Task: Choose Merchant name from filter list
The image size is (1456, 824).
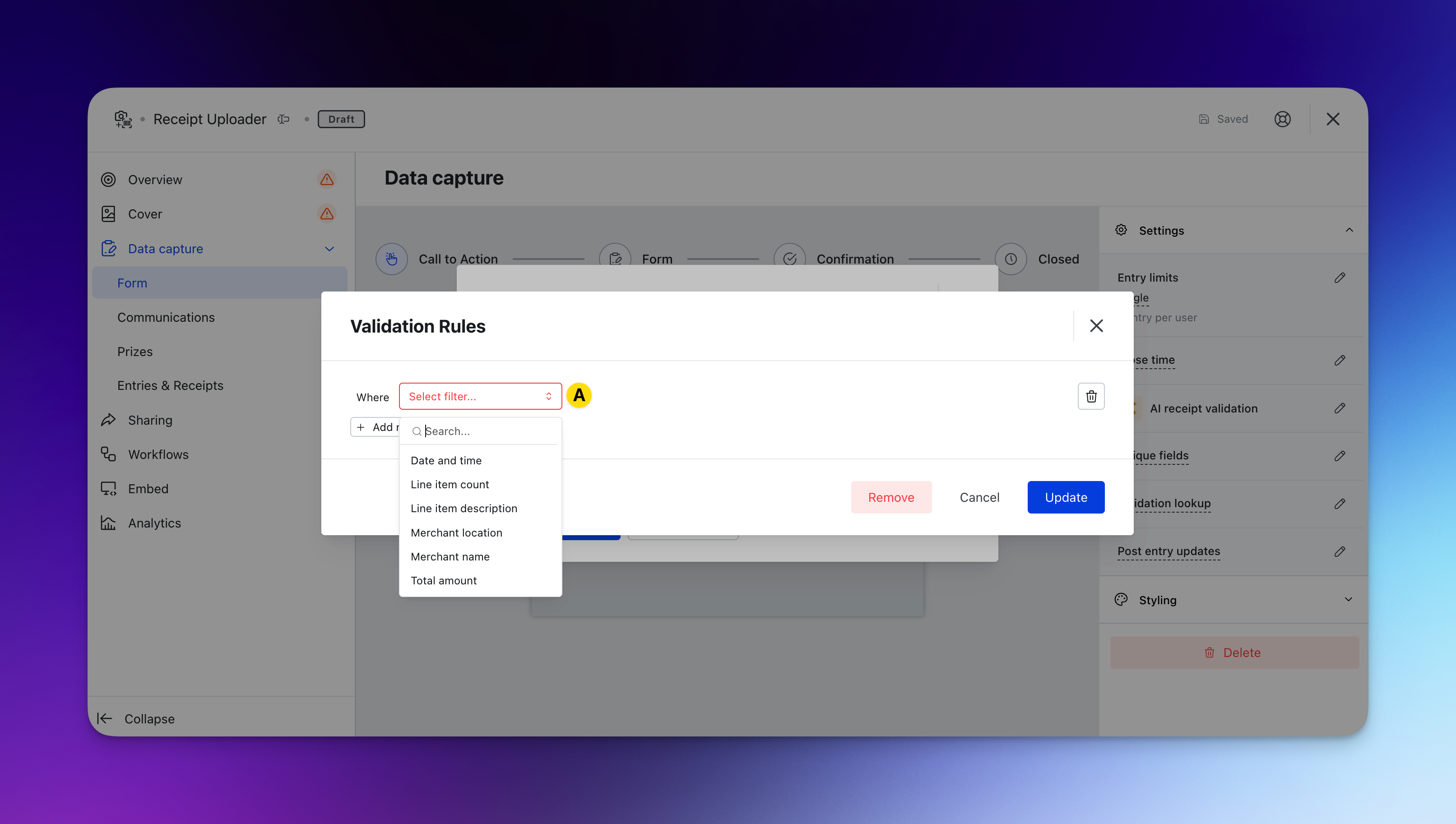Action: click(450, 556)
